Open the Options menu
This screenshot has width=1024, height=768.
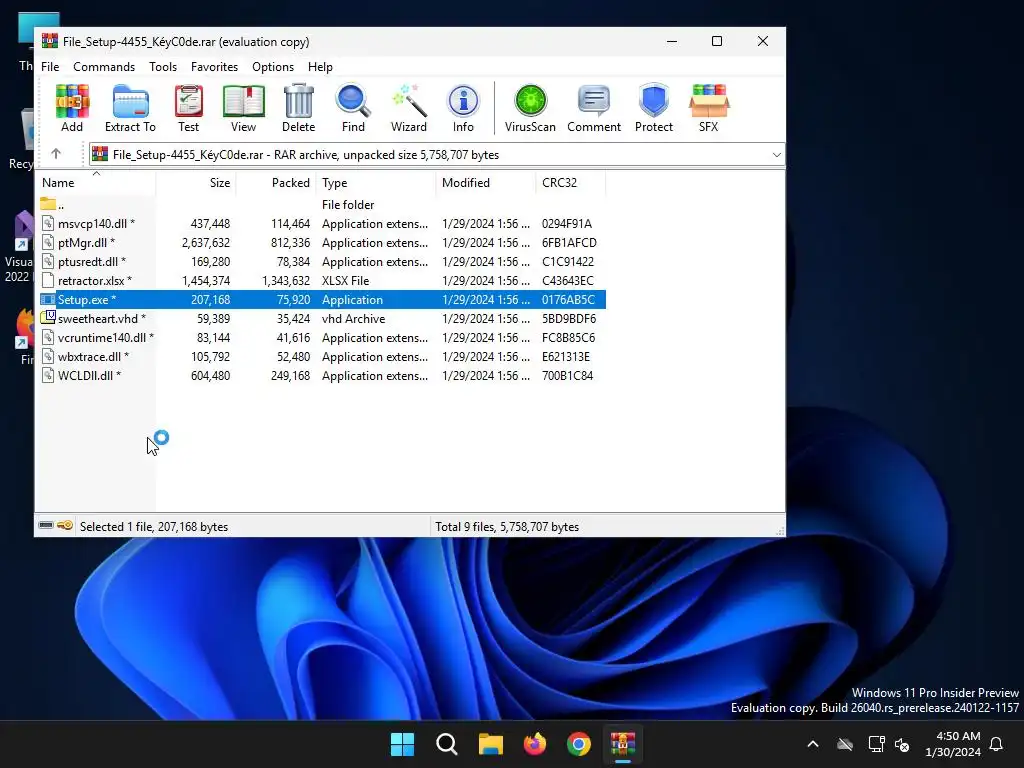[x=273, y=67]
